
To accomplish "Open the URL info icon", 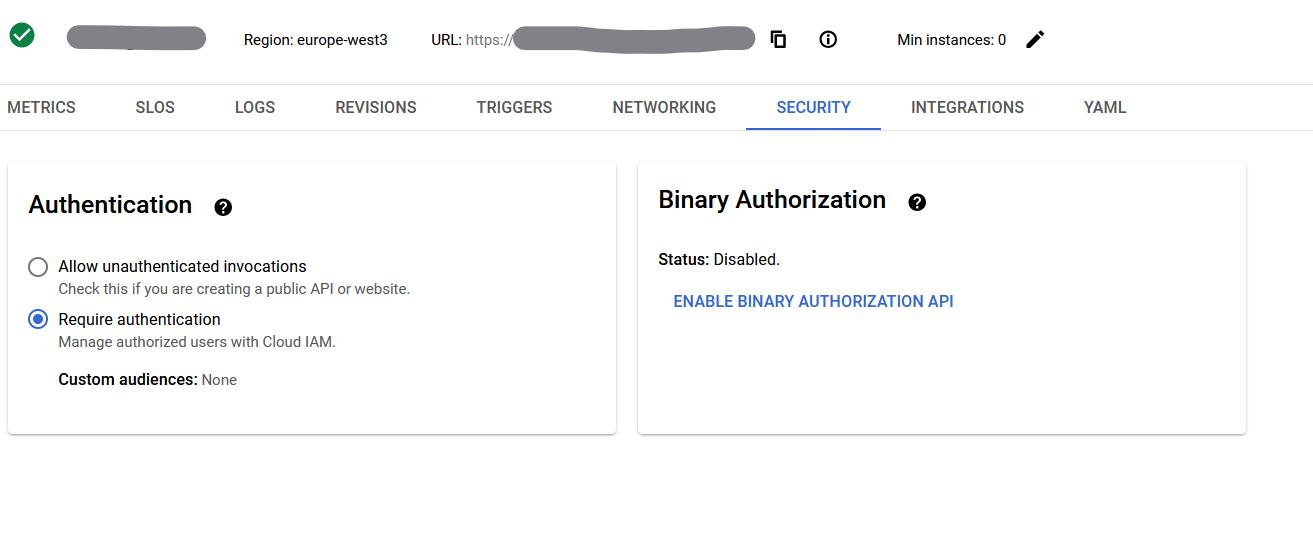I will pyautogui.click(x=828, y=40).
